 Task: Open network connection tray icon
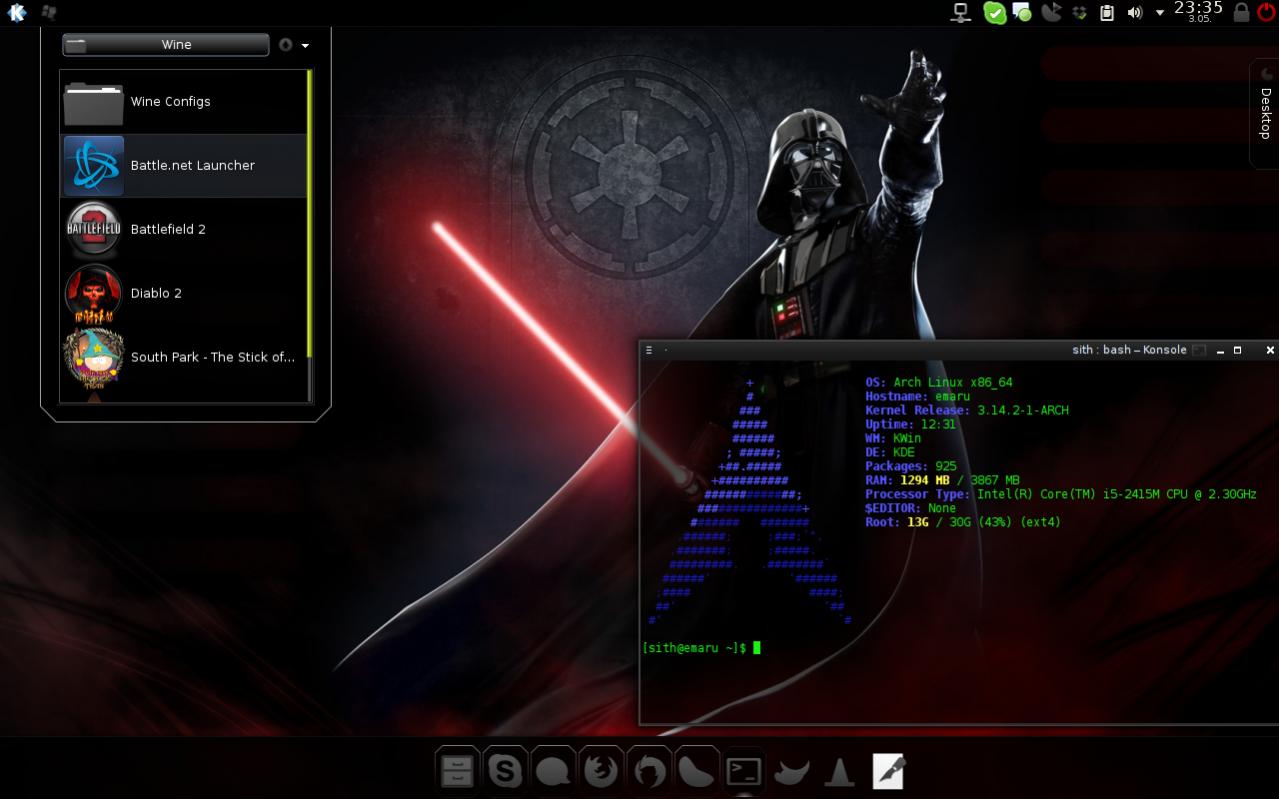tap(961, 13)
